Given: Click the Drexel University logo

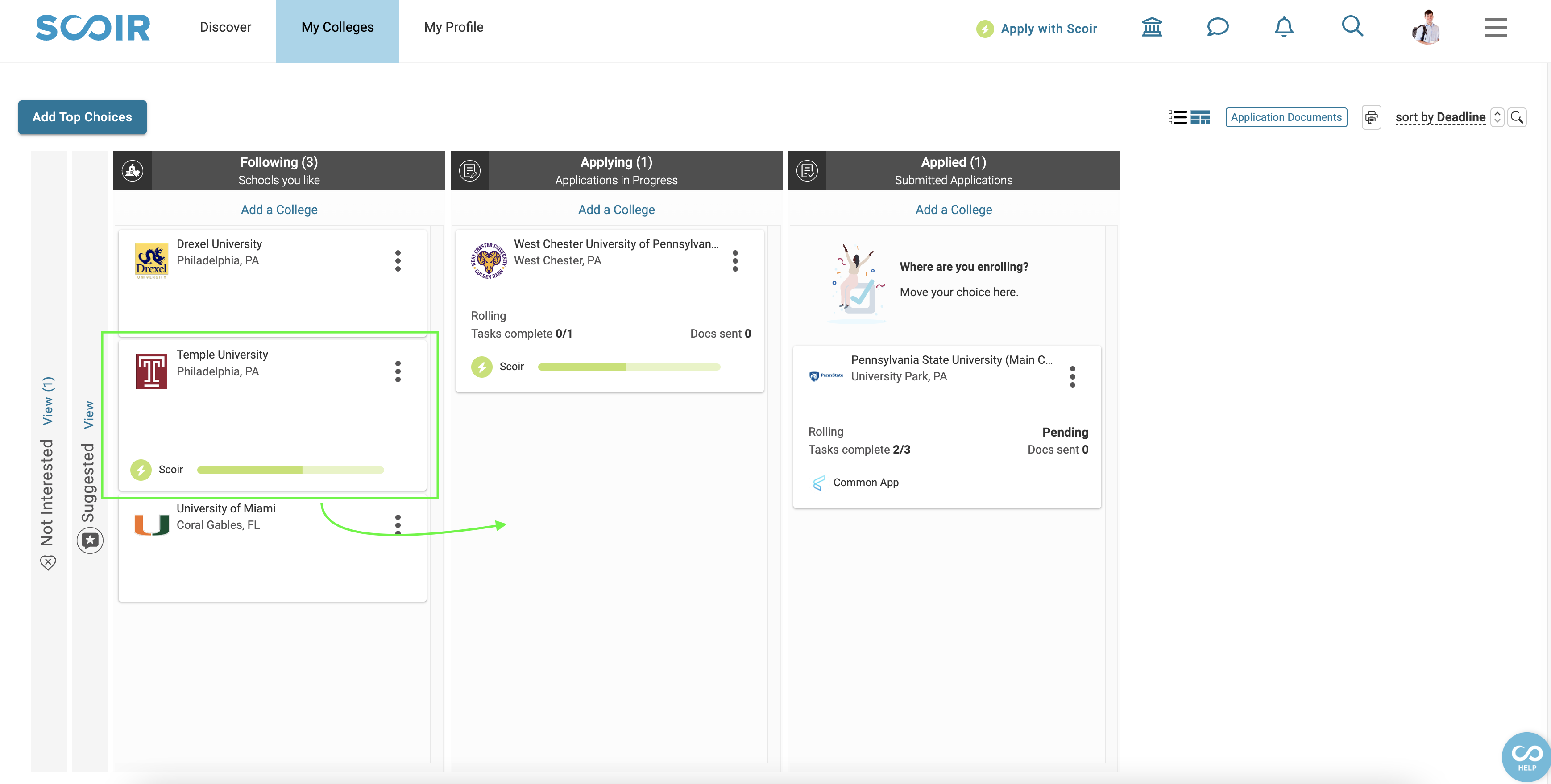Looking at the screenshot, I should pyautogui.click(x=151, y=260).
